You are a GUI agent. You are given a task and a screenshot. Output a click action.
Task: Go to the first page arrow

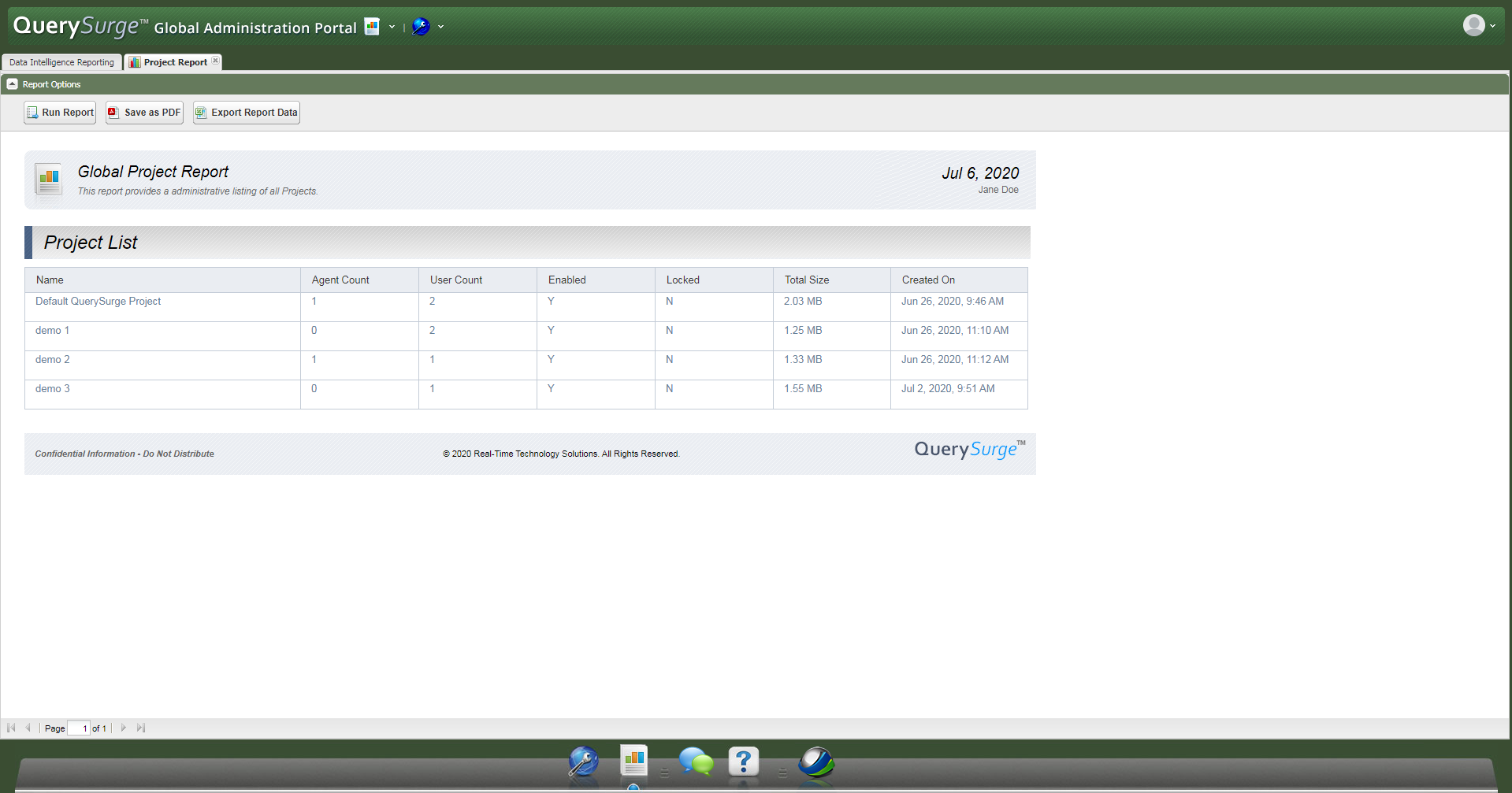click(11, 728)
